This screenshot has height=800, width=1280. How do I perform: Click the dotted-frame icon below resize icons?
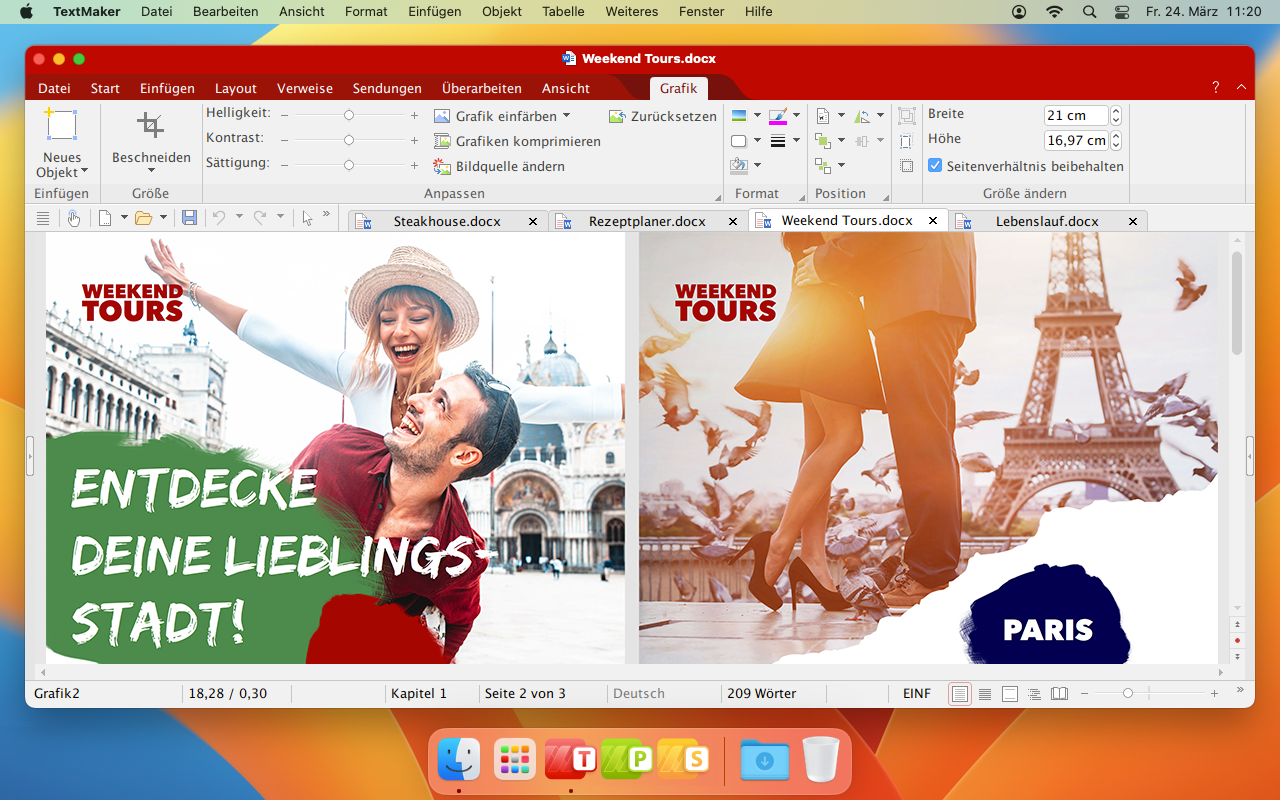point(906,166)
